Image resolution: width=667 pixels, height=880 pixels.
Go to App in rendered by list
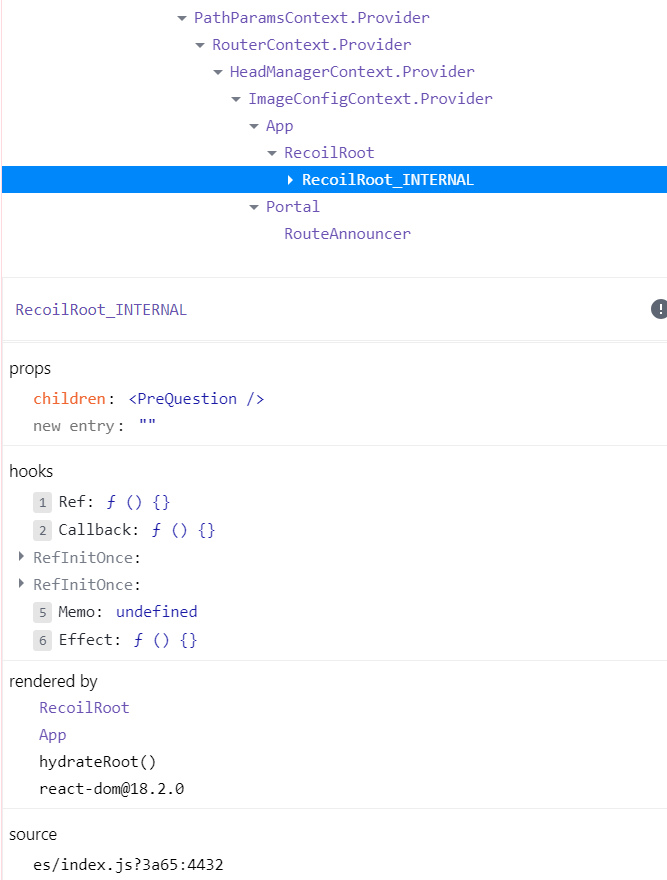click(x=53, y=735)
